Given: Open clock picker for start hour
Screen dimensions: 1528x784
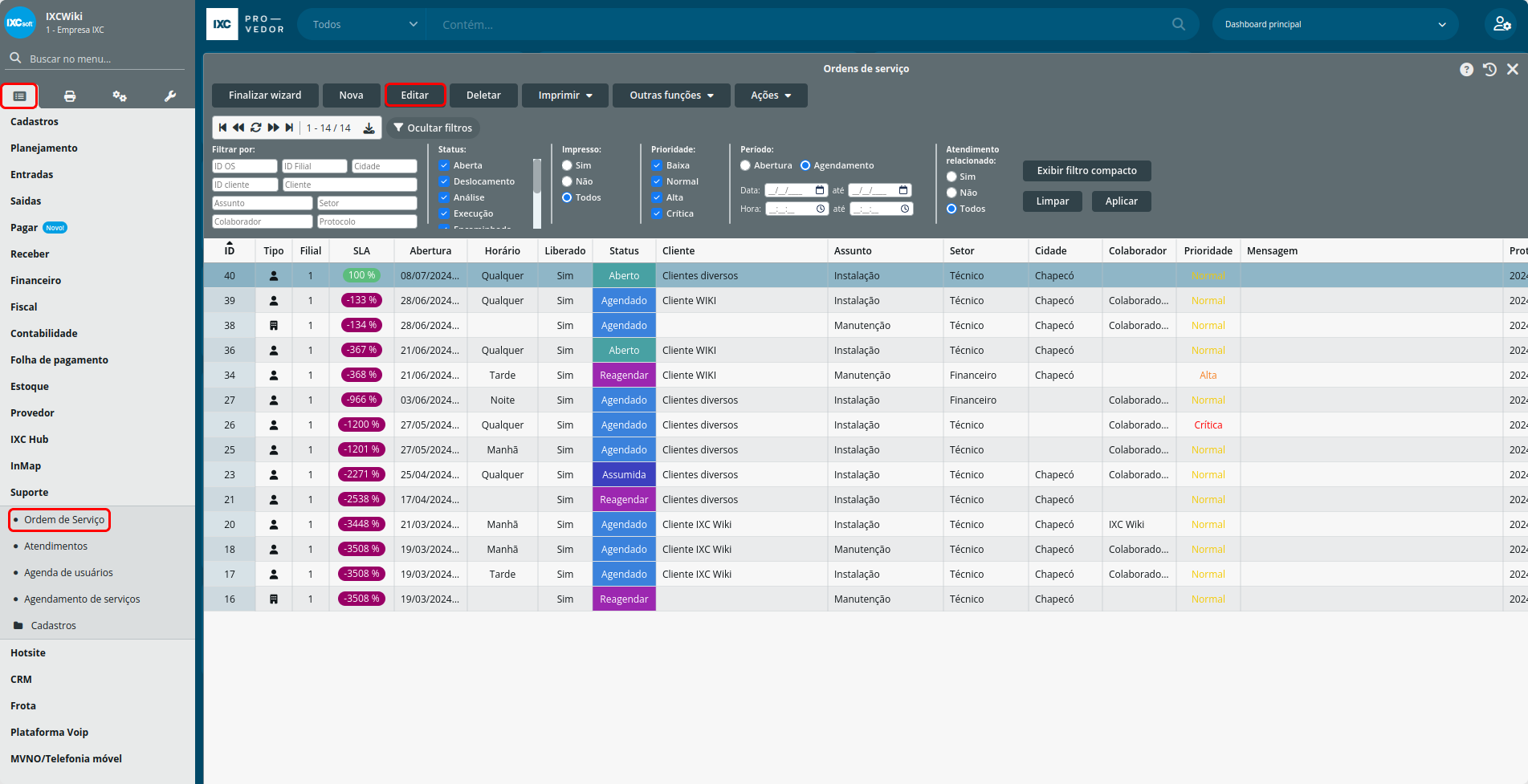Looking at the screenshot, I should (821, 209).
